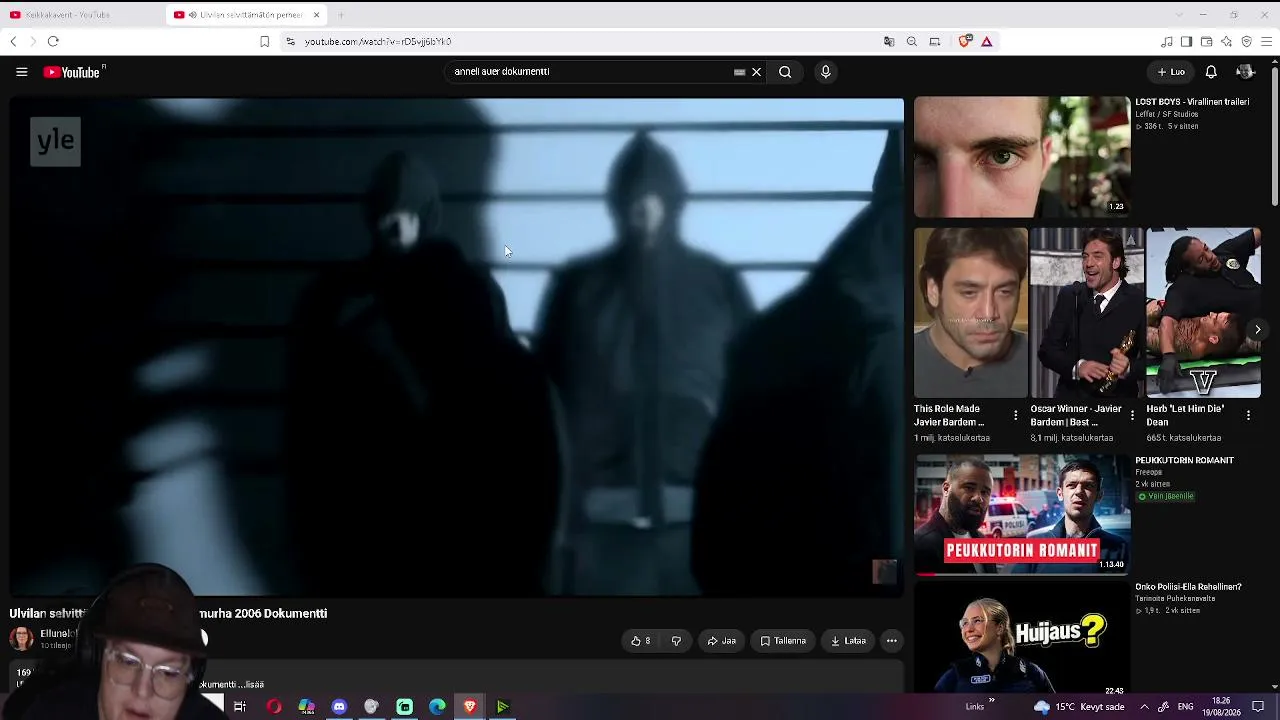
Task: Clear the search box with the X
Action: click(x=756, y=72)
